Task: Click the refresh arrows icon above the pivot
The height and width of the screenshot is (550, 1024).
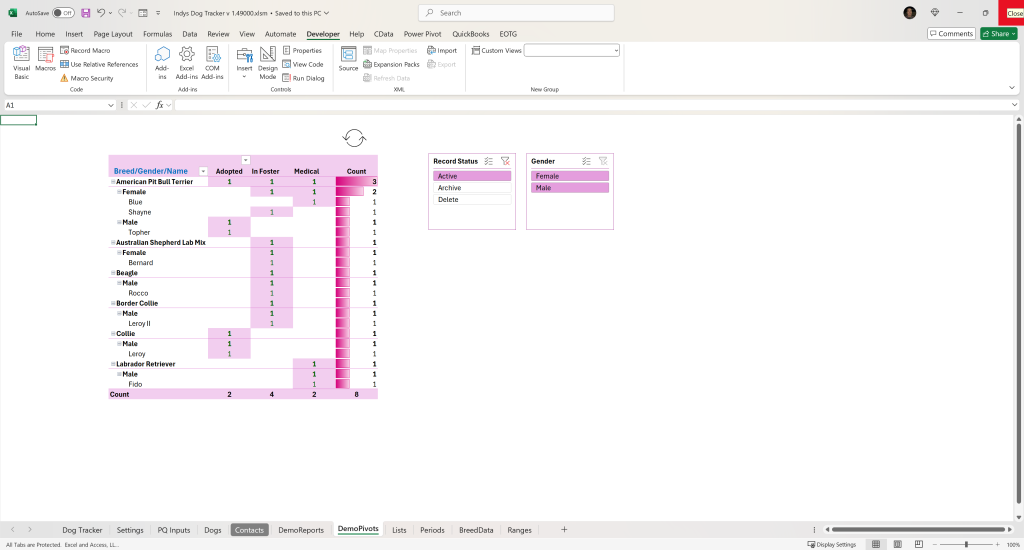Action: click(354, 138)
